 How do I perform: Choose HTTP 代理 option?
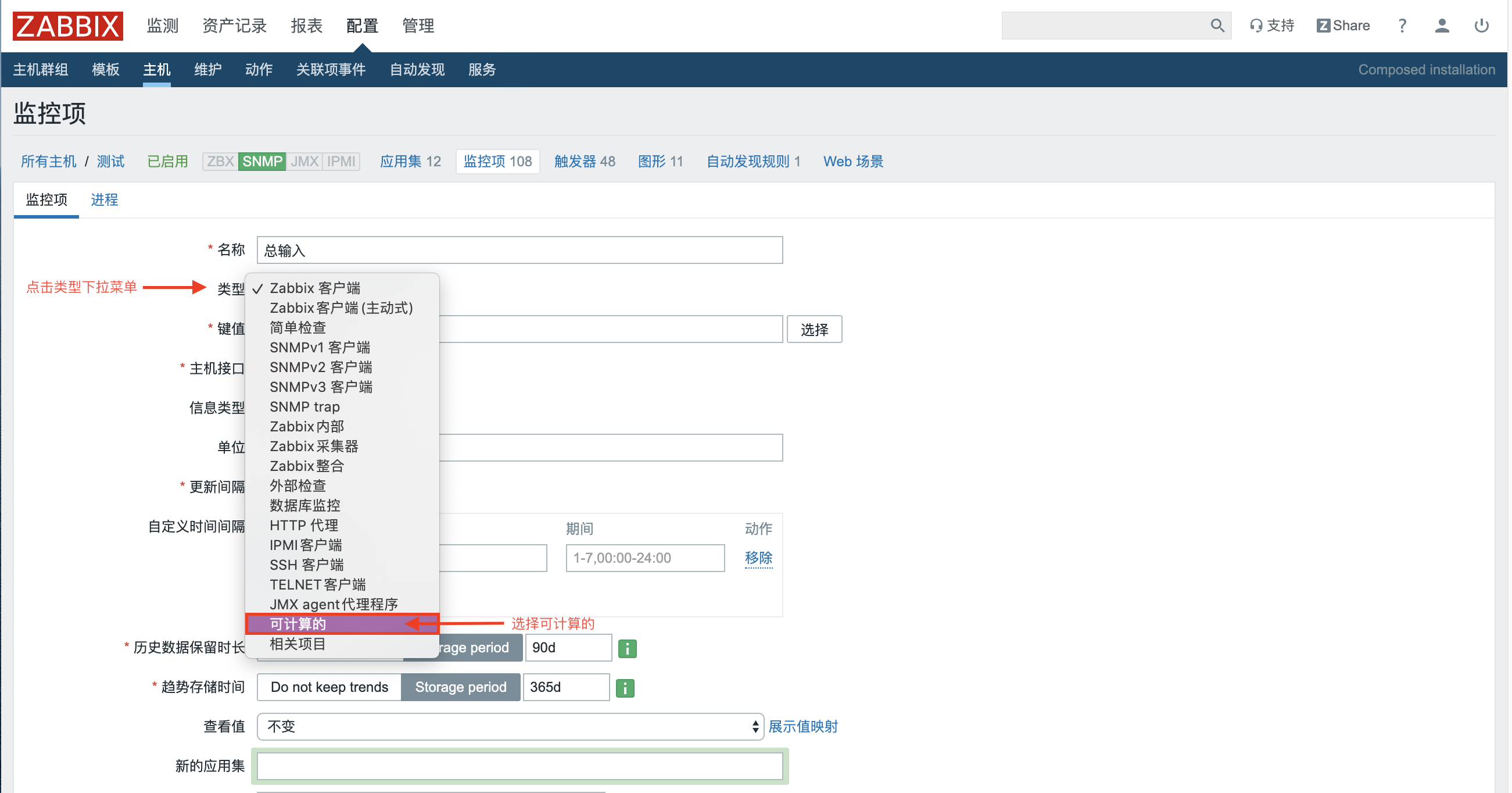click(342, 525)
